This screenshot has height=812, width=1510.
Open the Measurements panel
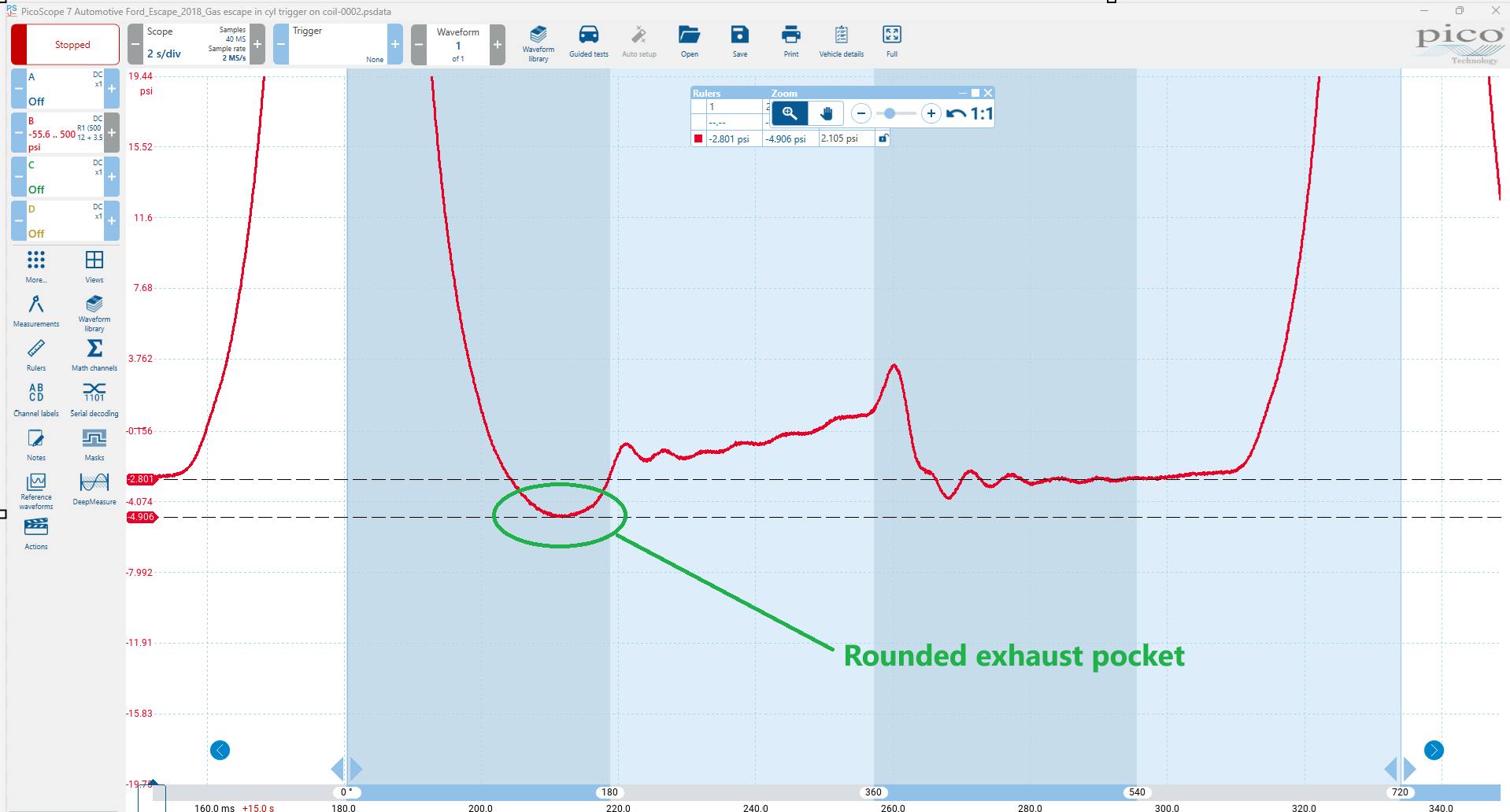35,310
